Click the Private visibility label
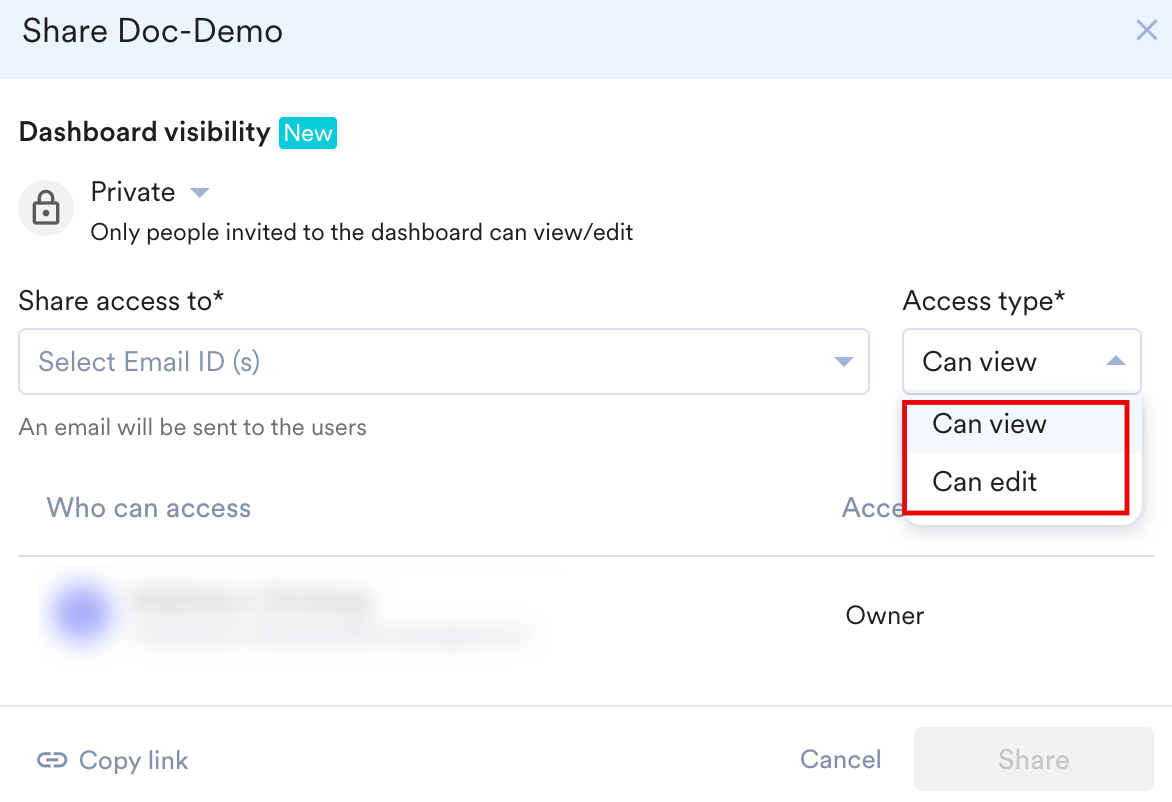 click(x=133, y=192)
